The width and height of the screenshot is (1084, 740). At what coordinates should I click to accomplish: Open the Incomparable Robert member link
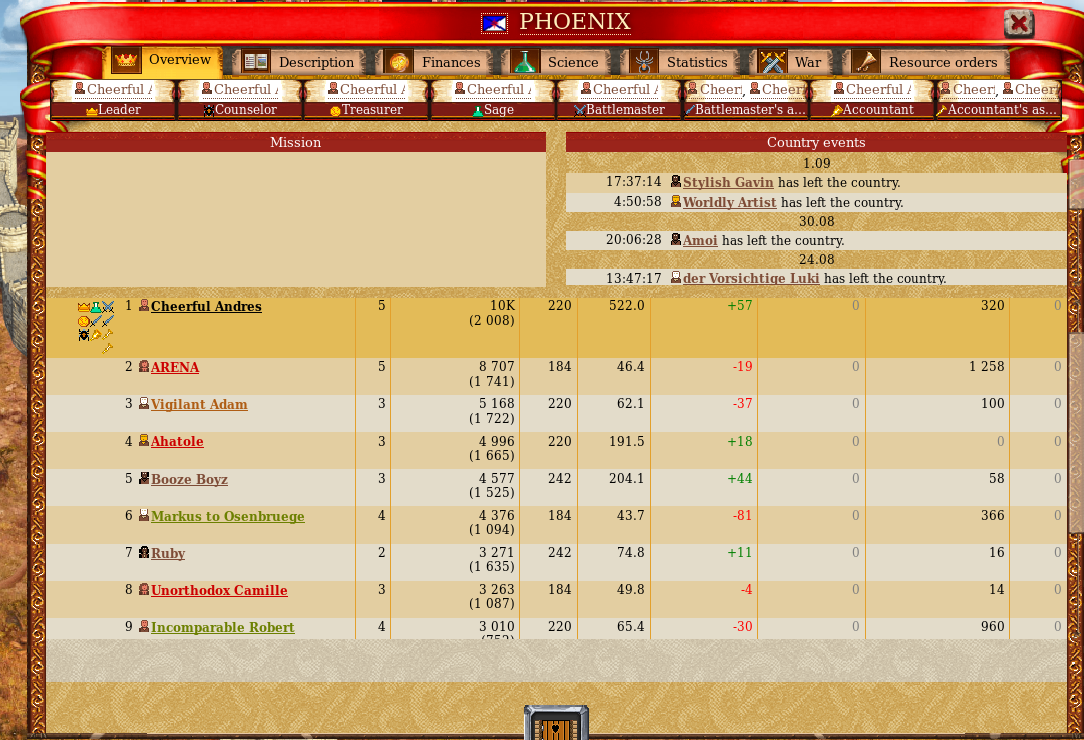click(223, 627)
